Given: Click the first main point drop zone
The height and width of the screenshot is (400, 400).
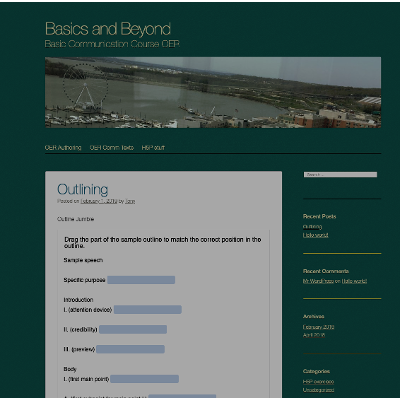Looking at the screenshot, I should click(145, 379).
